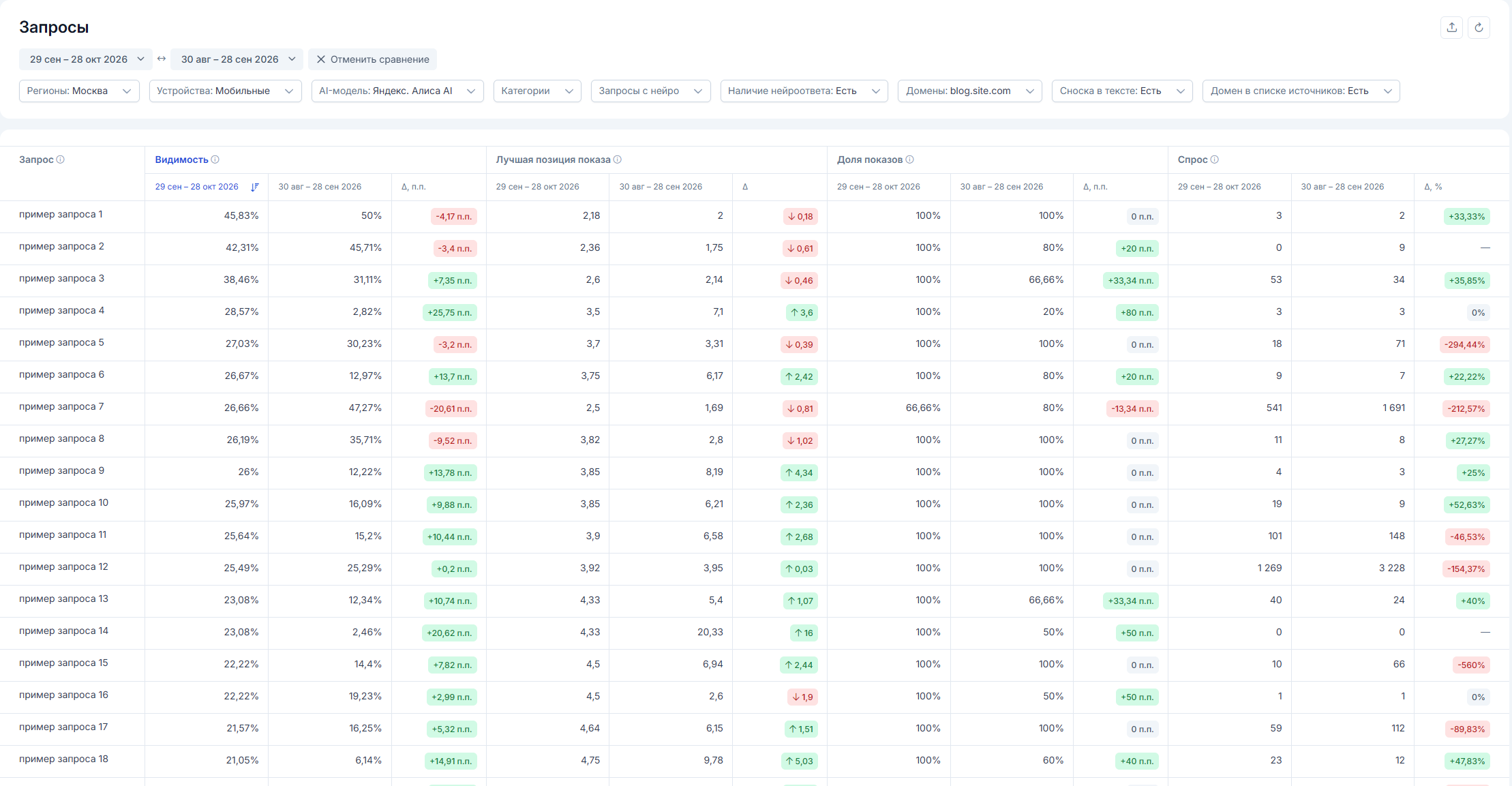Image resolution: width=1512 pixels, height=786 pixels.
Task: Click the refresh icon
Action: click(1479, 27)
